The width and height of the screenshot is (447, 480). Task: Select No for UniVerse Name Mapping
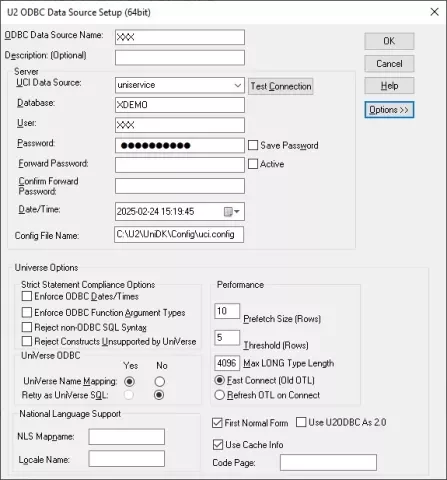click(x=159, y=381)
